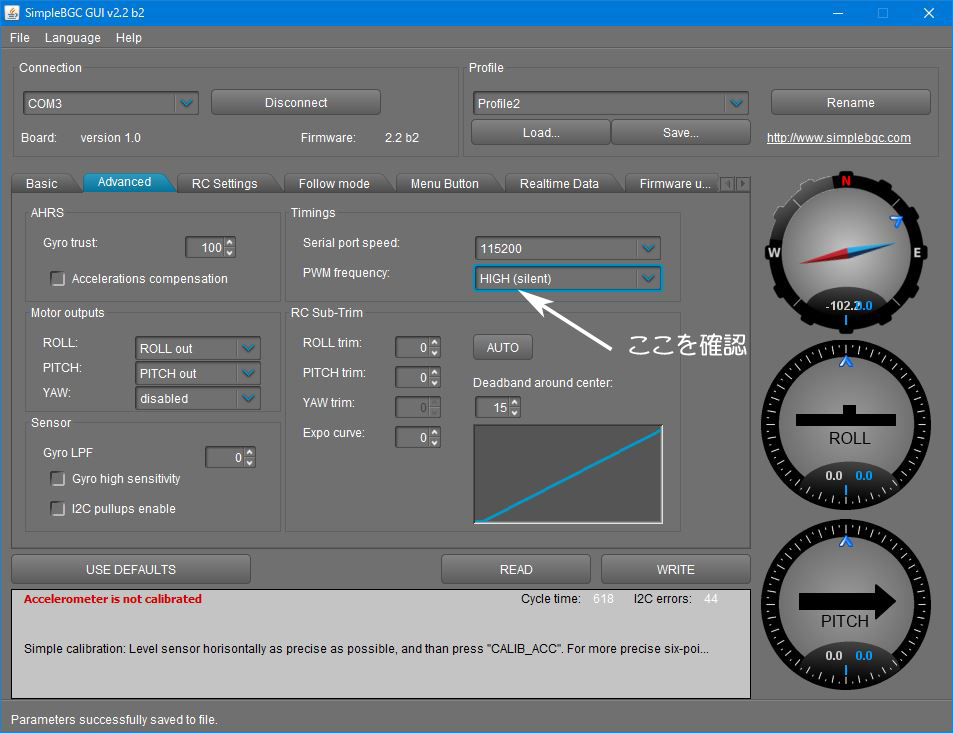Enable Accelerations compensation checkbox

coord(58,278)
